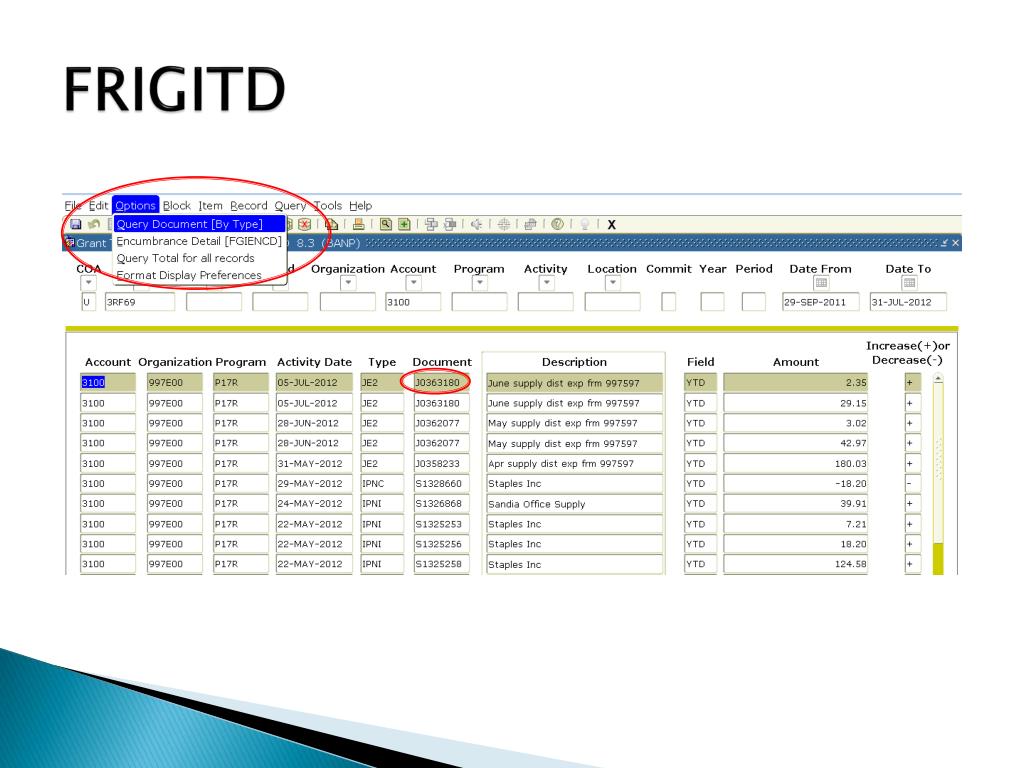The width and height of the screenshot is (1024, 768).
Task: Click the magnifier document display icon
Action: click(x=386, y=224)
